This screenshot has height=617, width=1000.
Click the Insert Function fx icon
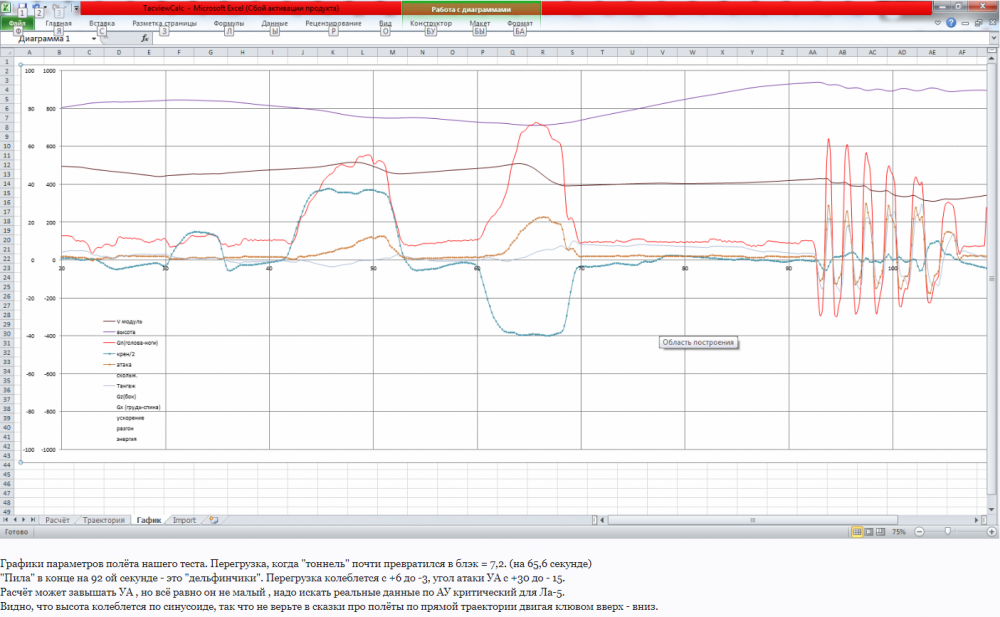145,38
